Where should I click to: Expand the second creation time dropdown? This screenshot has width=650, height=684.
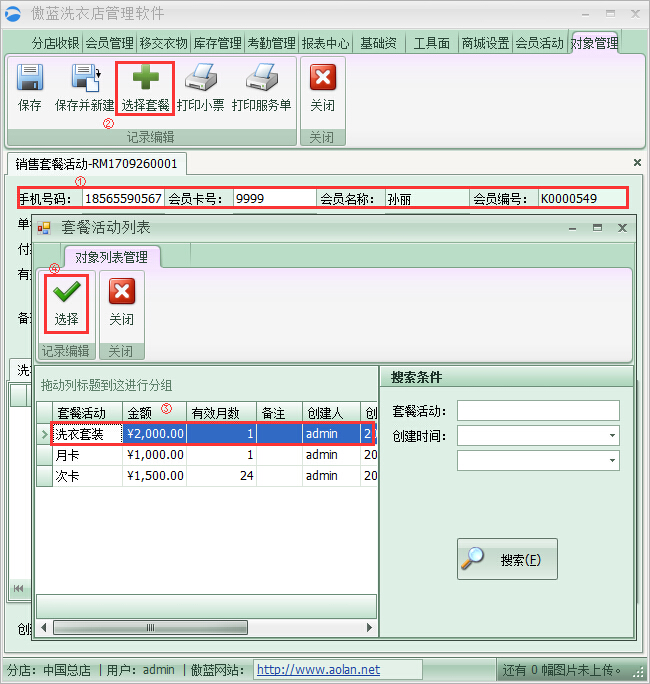pyautogui.click(x=610, y=461)
